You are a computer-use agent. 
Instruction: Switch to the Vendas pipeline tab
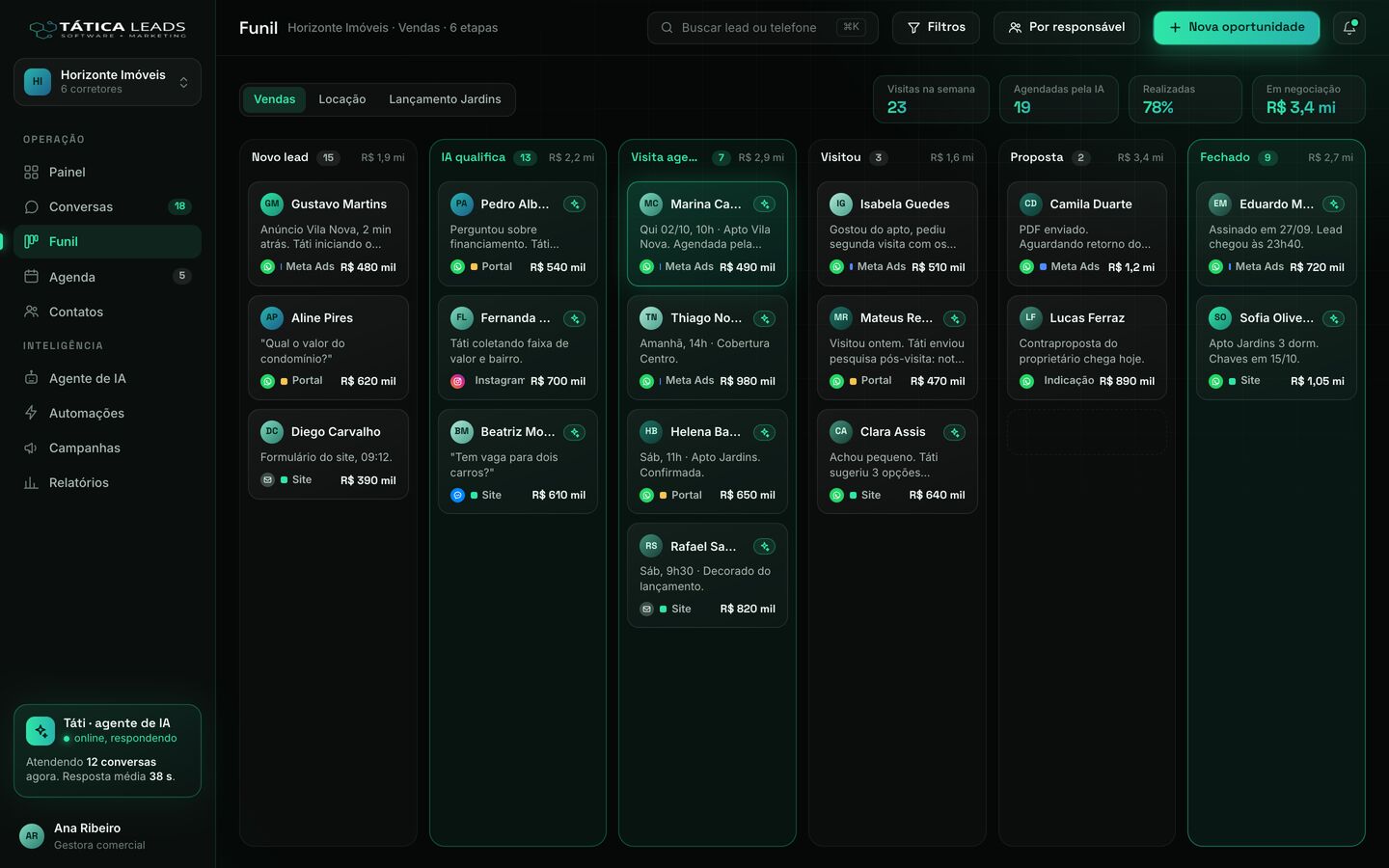(x=274, y=99)
